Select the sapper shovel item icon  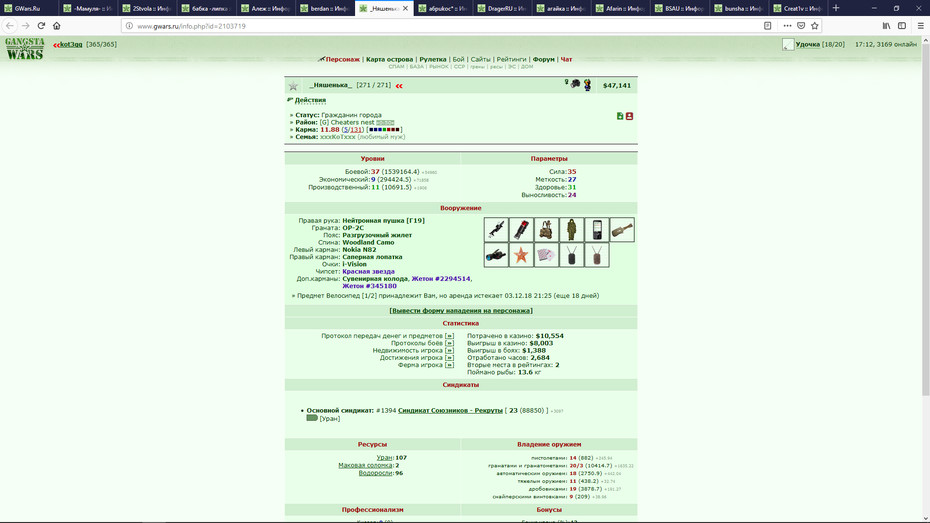tap(622, 229)
